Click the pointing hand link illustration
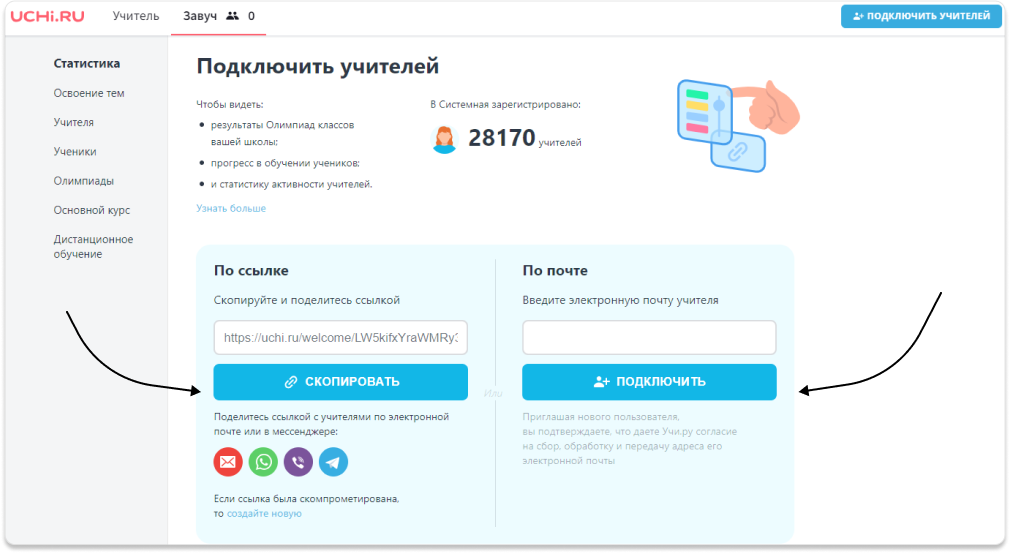Image resolution: width=1010 pixels, height=554 pixels. coord(738,125)
